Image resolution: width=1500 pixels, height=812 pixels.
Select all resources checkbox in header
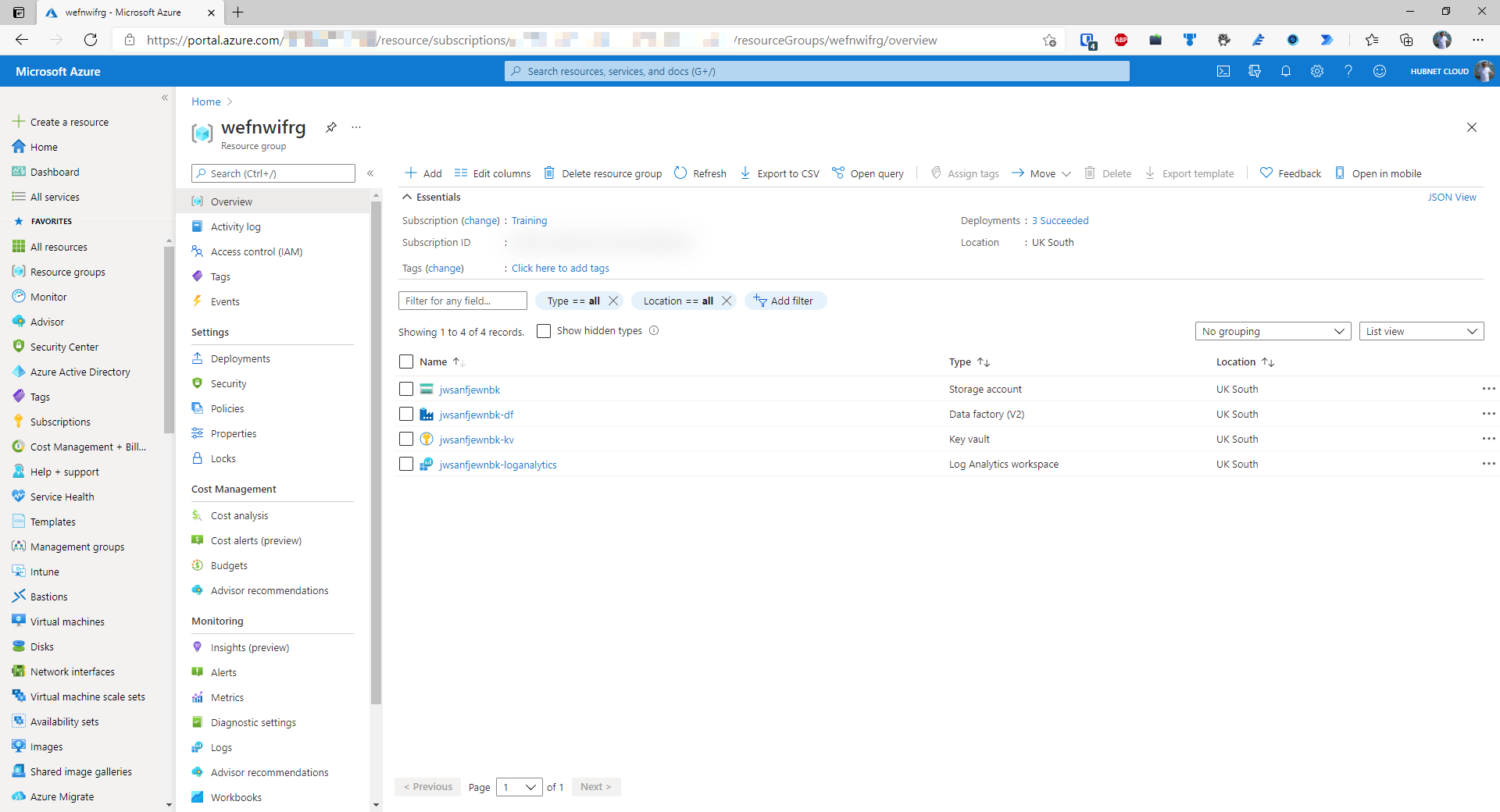click(406, 361)
